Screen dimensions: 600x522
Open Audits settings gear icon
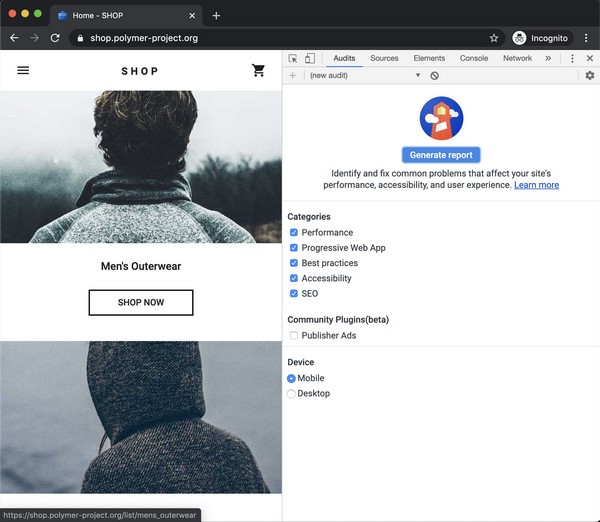click(589, 76)
